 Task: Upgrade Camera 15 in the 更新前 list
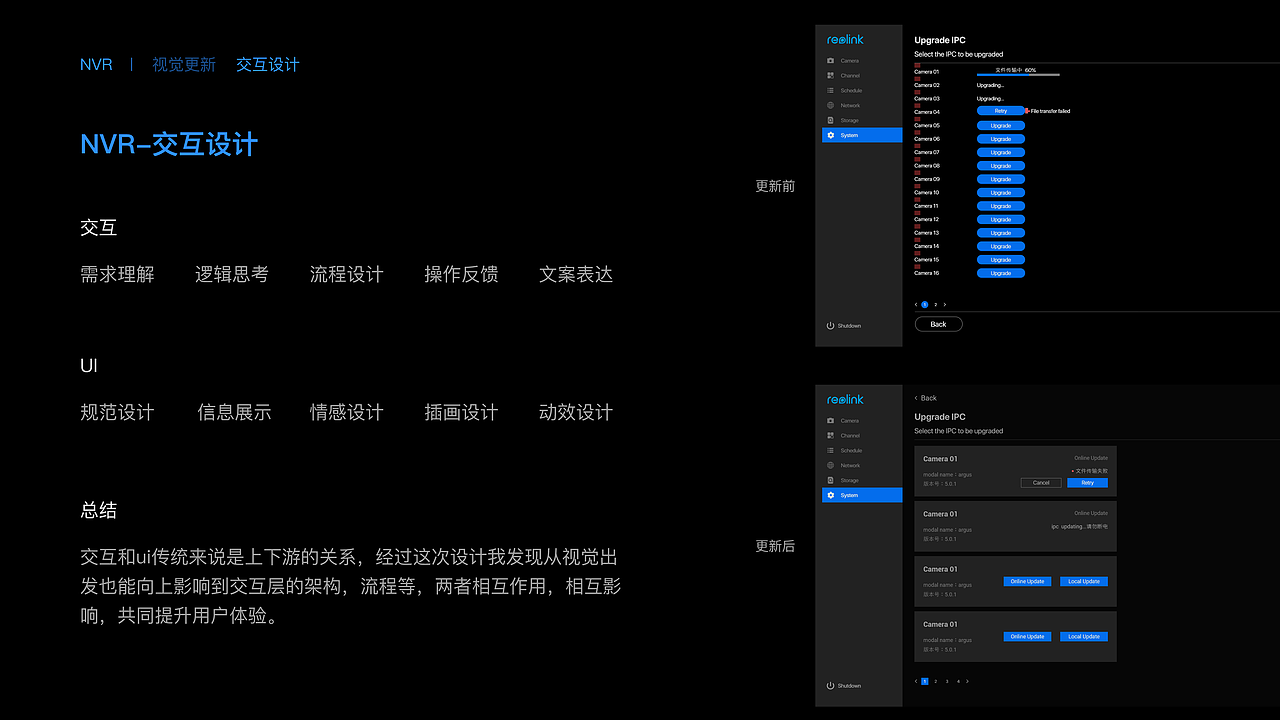[1001, 259]
